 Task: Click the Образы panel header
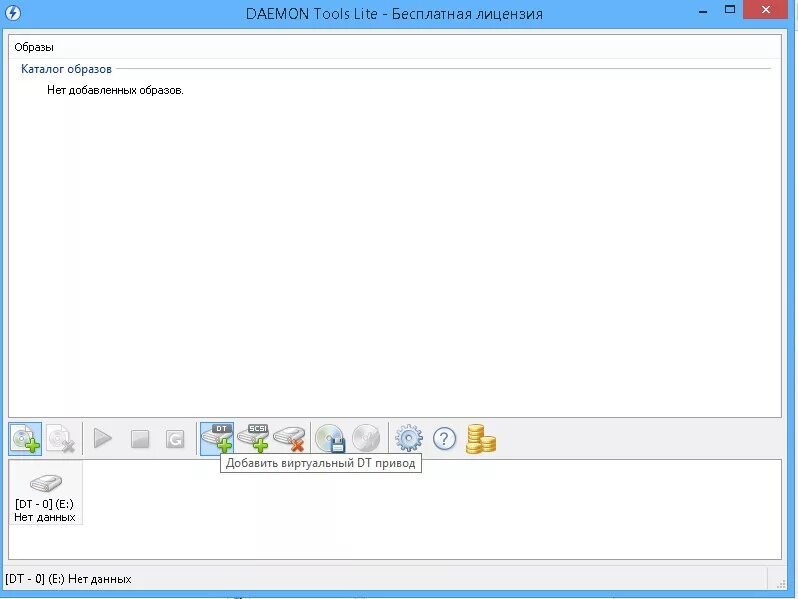(x=34, y=47)
